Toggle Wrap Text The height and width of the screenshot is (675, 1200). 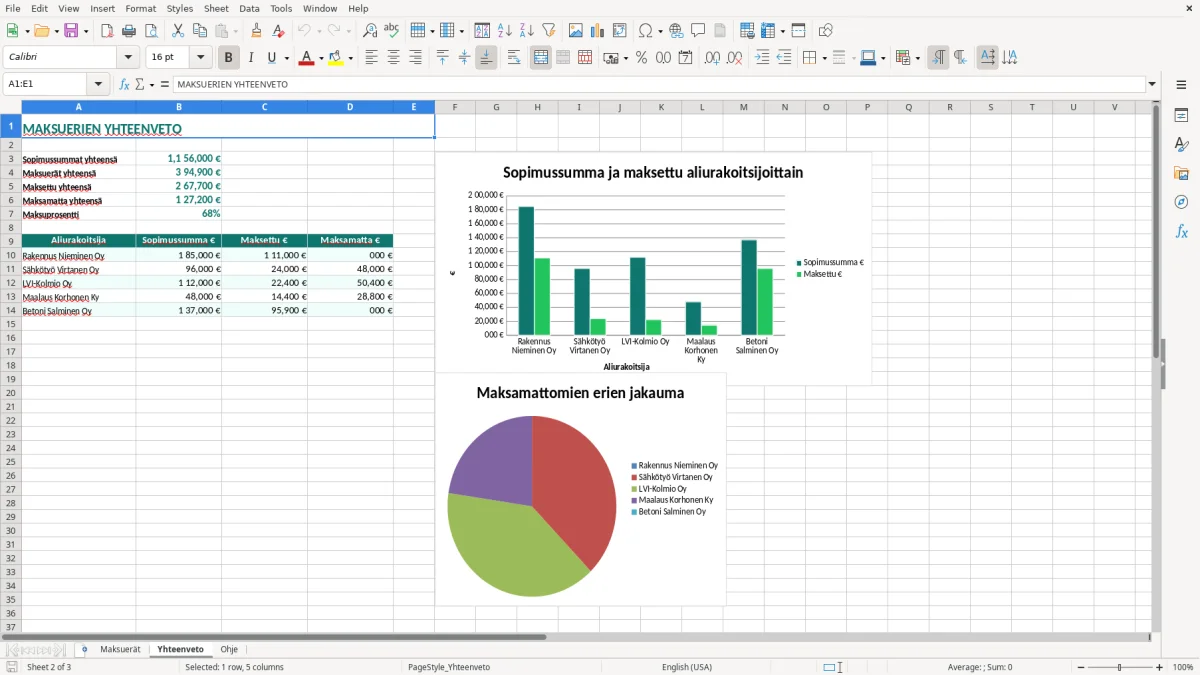(x=514, y=58)
